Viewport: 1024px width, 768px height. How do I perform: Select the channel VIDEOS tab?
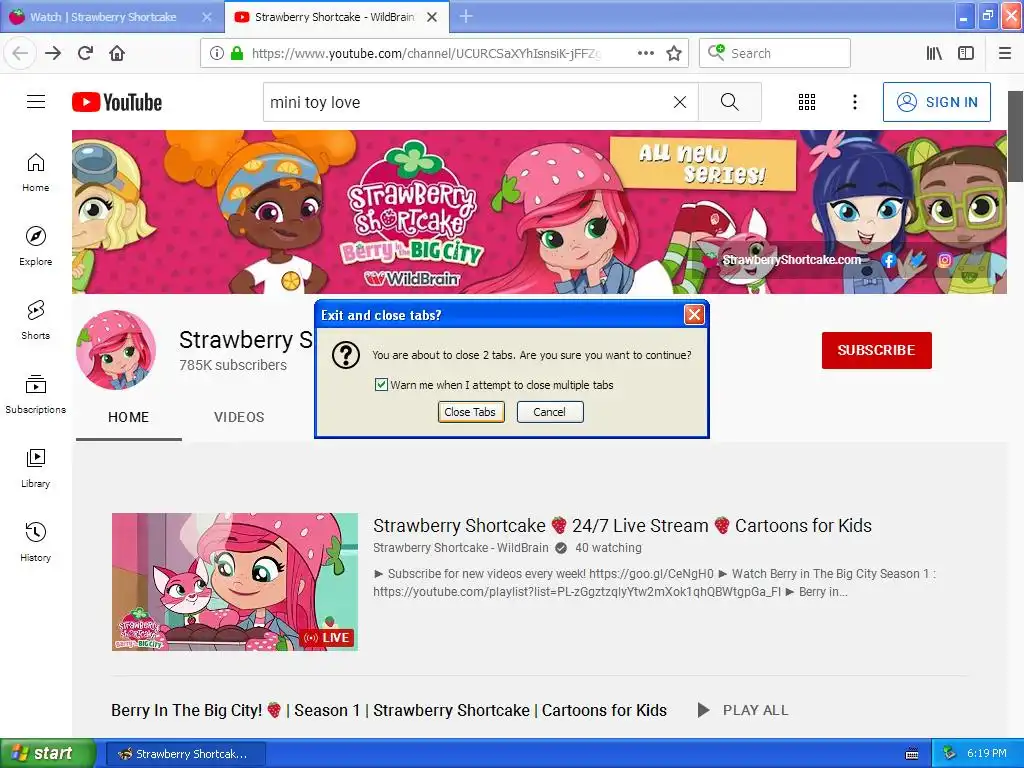coord(239,417)
